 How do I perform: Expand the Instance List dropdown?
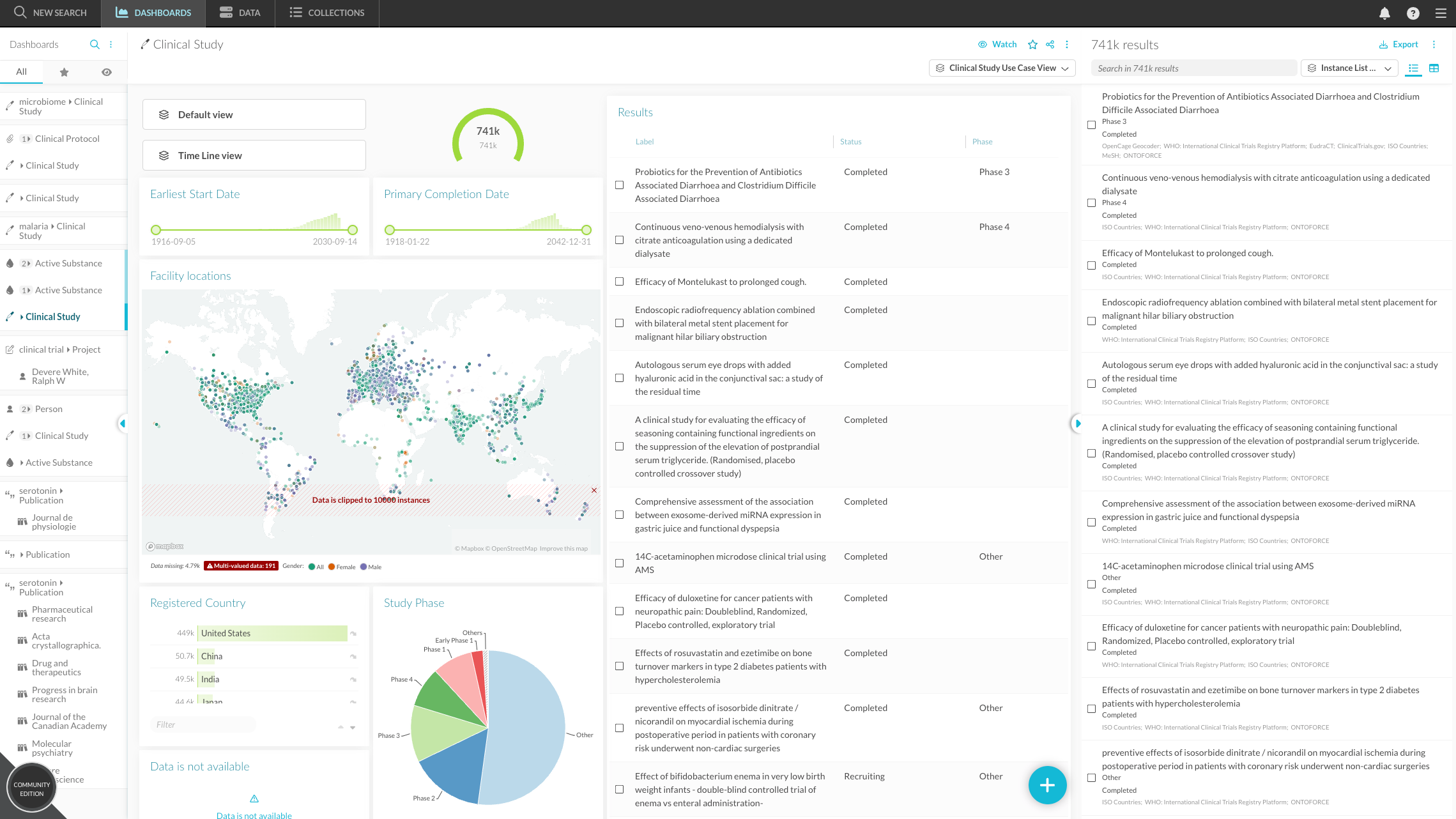click(1349, 68)
